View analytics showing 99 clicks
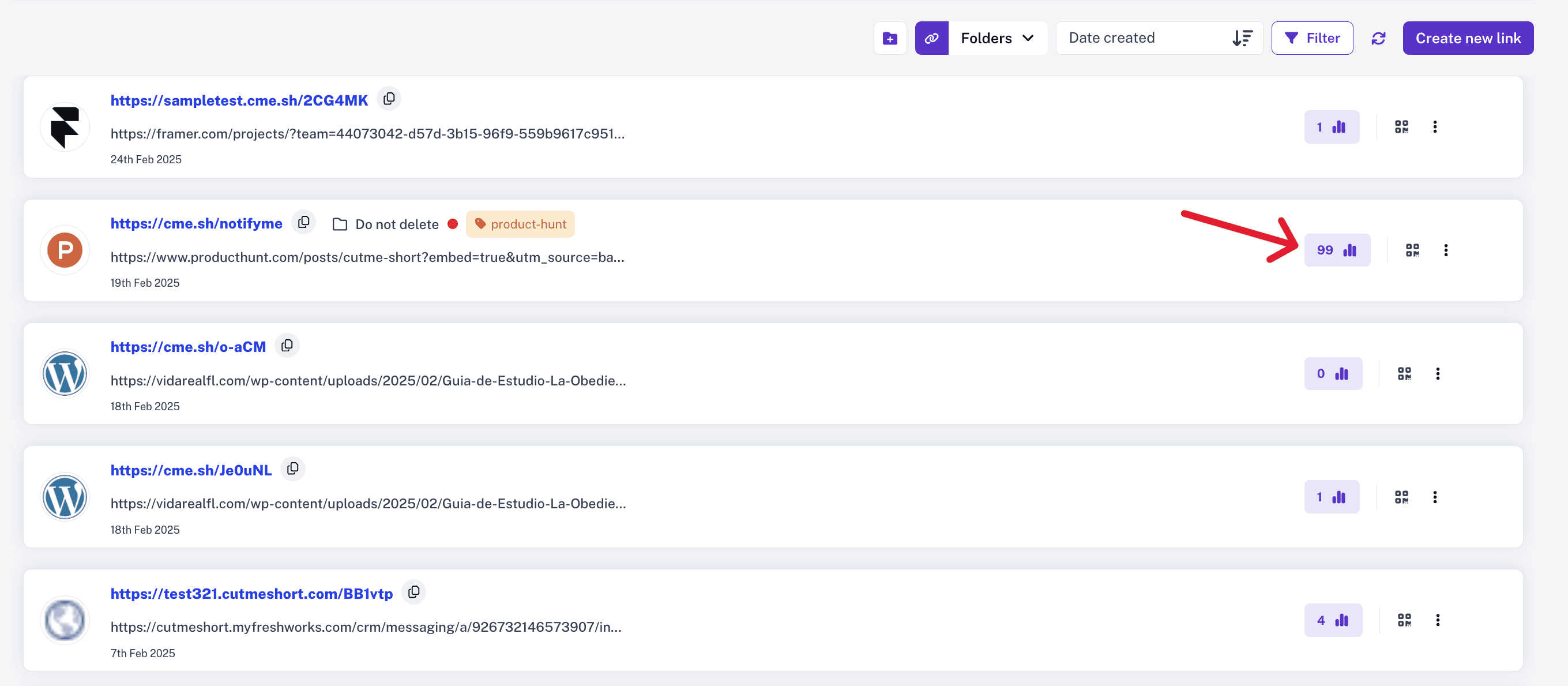 pyautogui.click(x=1337, y=250)
